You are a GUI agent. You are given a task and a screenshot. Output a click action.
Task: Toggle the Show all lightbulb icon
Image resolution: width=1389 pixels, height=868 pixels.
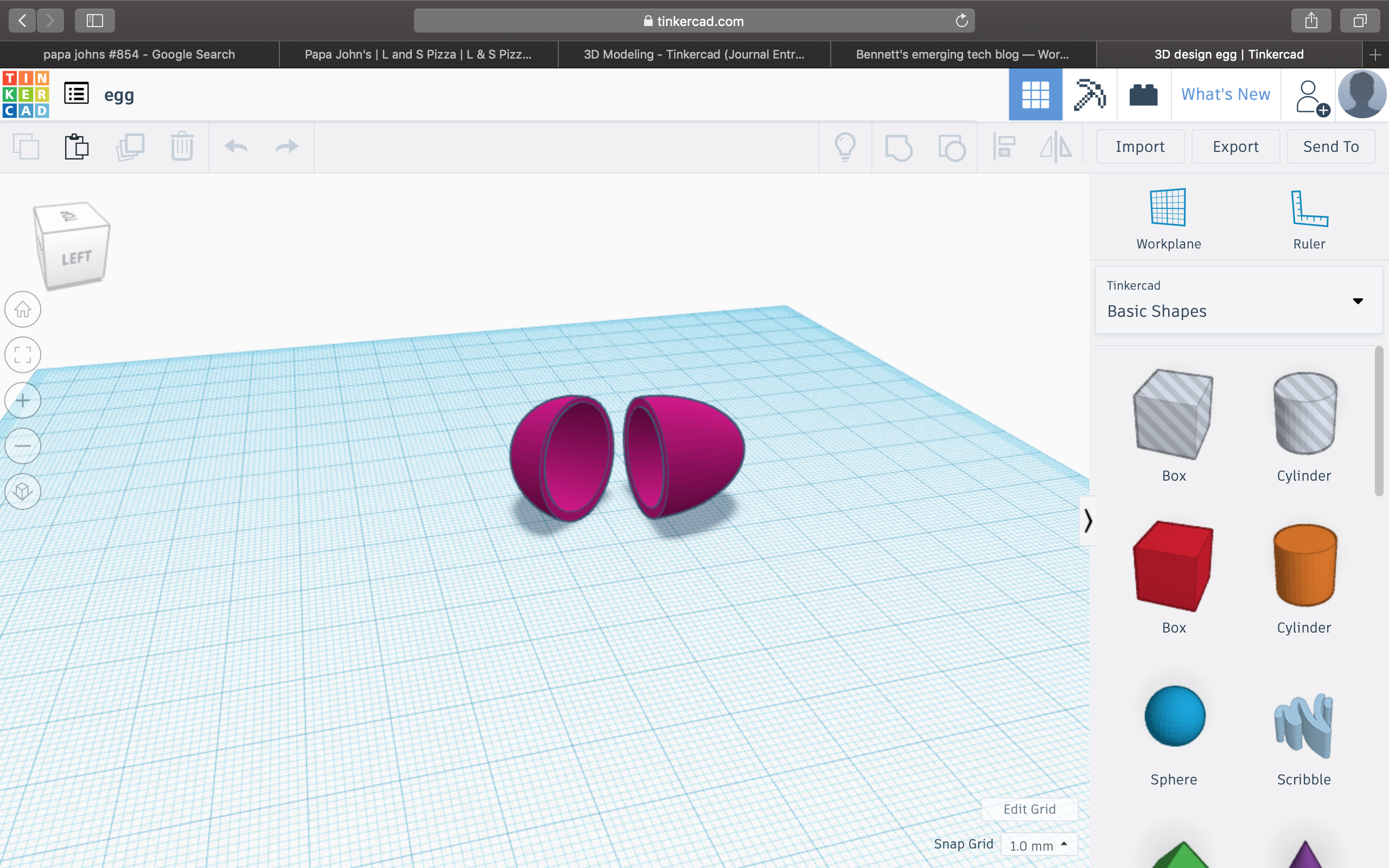pos(845,147)
